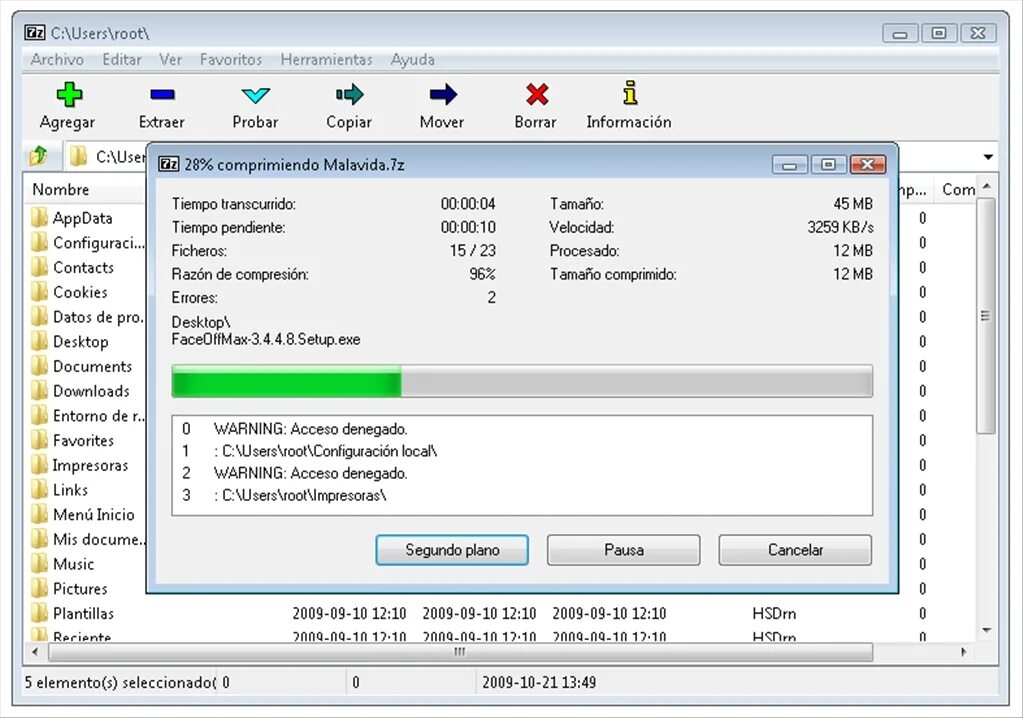Image resolution: width=1023 pixels, height=718 pixels.
Task: Click the 7z icon in progress dialog title
Action: tap(168, 164)
